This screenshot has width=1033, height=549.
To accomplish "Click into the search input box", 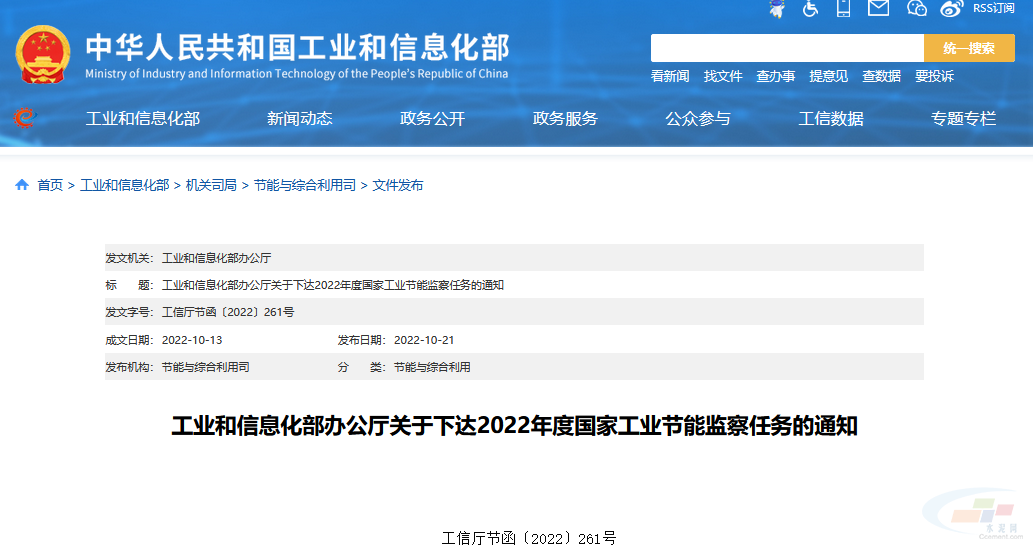I will coord(787,48).
